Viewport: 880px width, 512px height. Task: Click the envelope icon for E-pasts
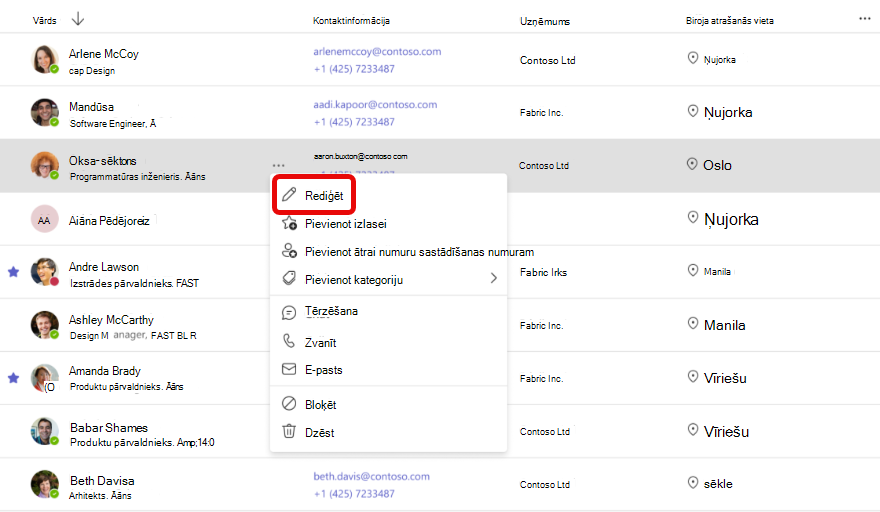tap(288, 369)
